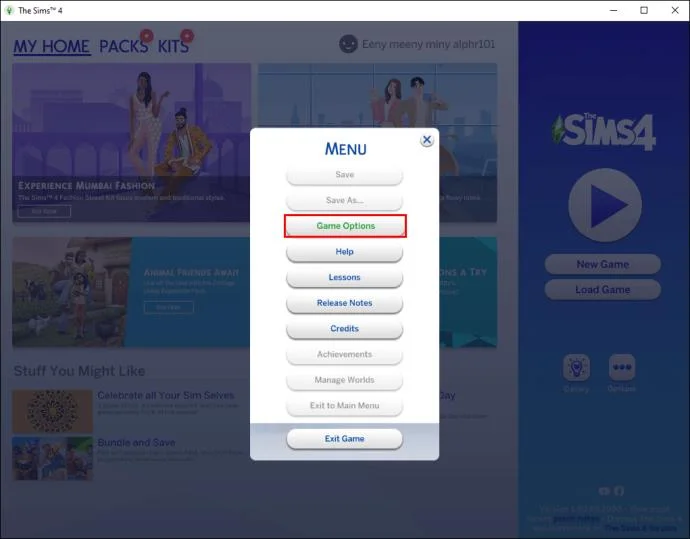Click the Bundle and Save thumbnail
Viewport: 690px width, 539px height.
pos(52,458)
